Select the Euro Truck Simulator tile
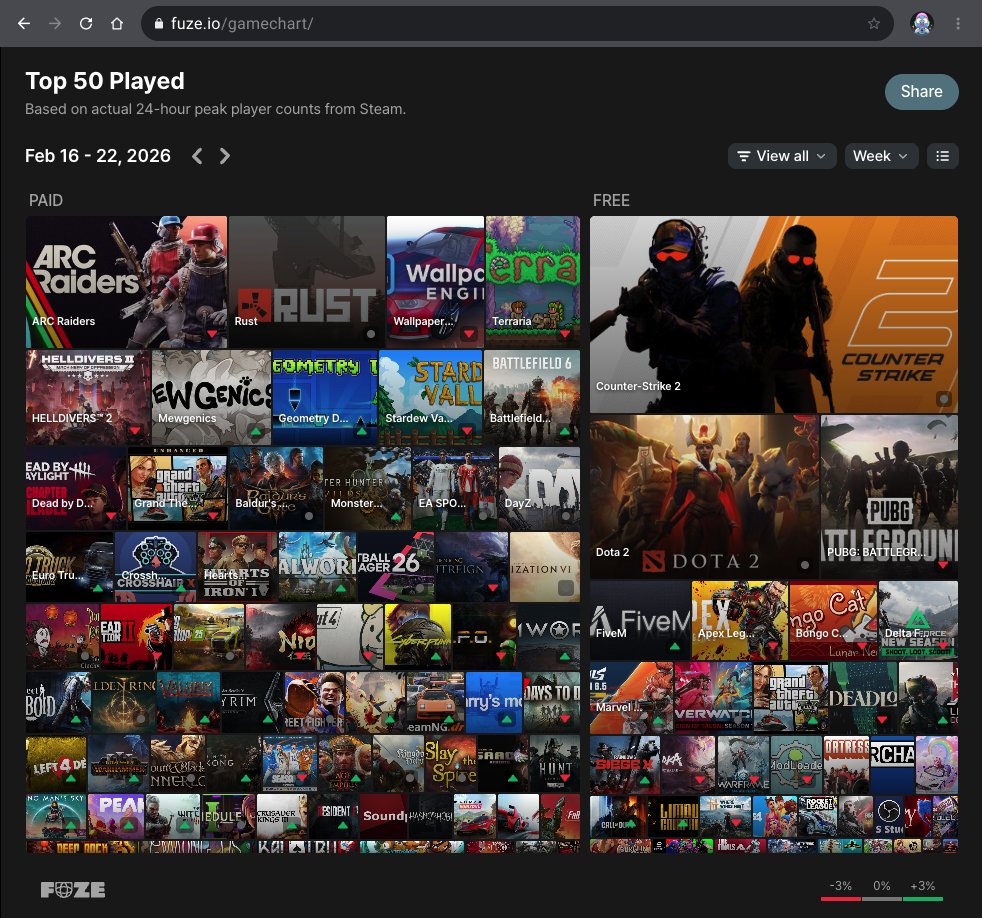 pos(70,567)
